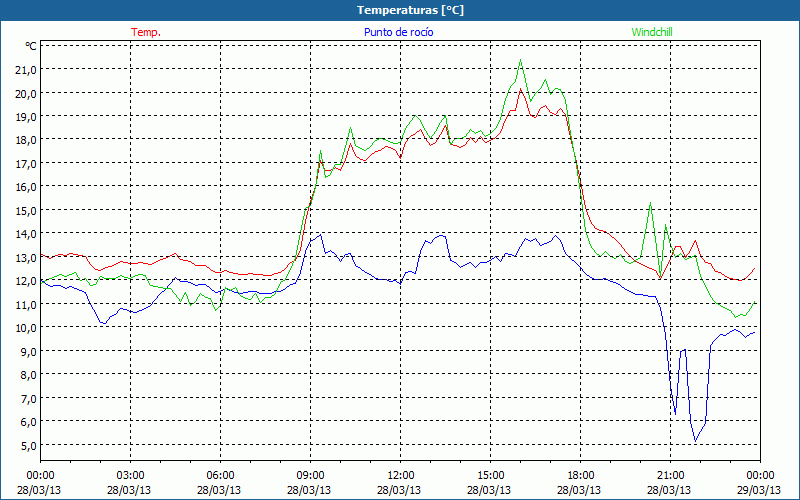
Task: Select the blue 'Punto de rocío' legend label
Action: point(398,32)
